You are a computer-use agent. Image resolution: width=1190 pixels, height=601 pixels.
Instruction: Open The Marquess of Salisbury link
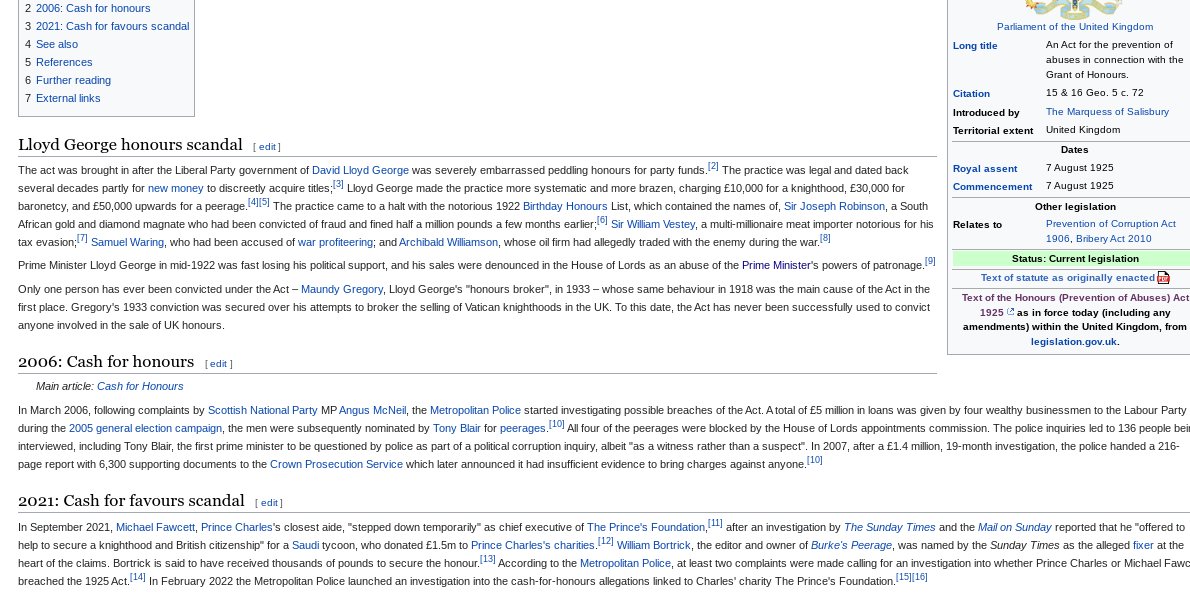point(1107,112)
